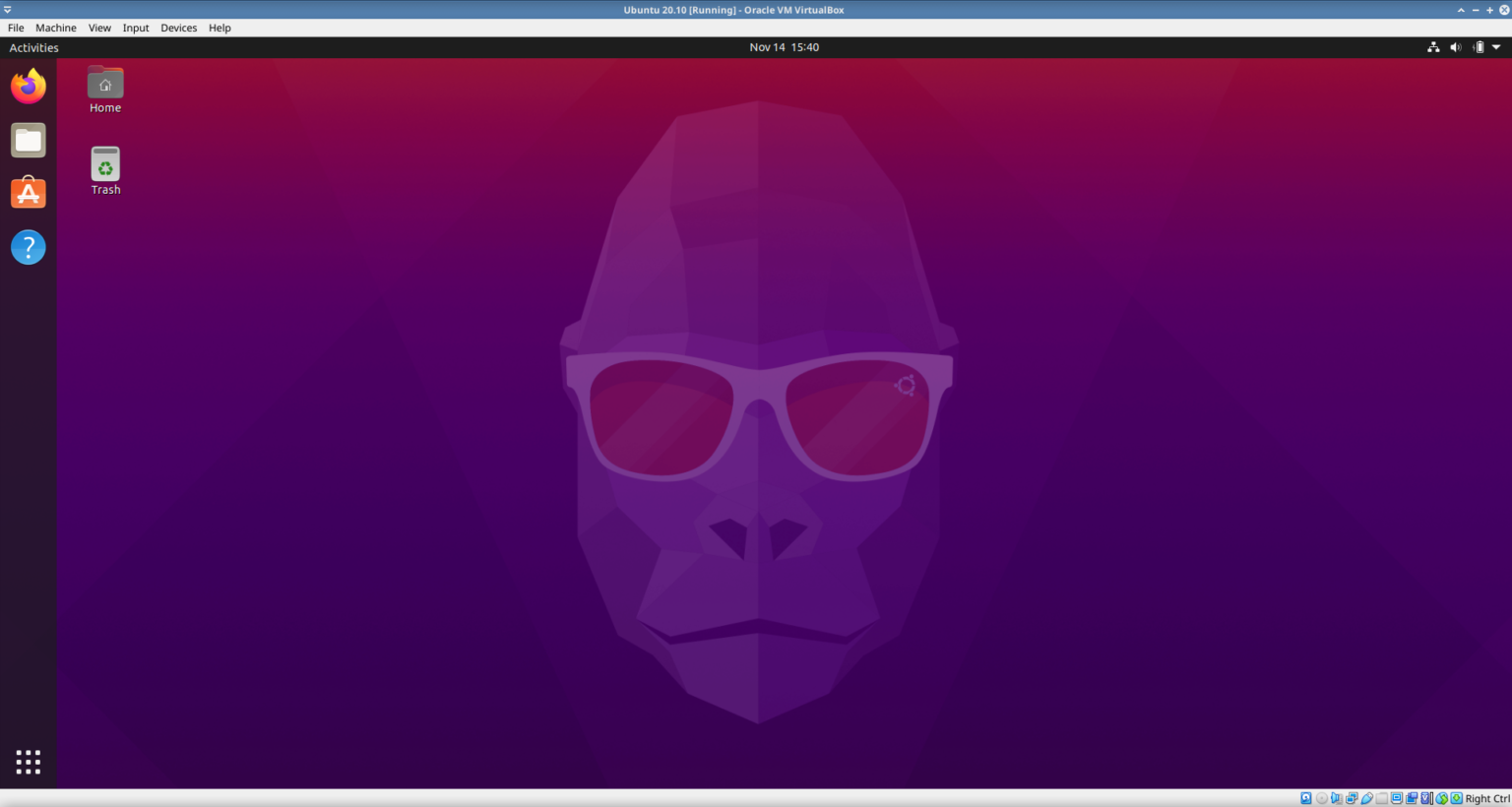Image resolution: width=1512 pixels, height=807 pixels.
Task: Expand the system menu arrow in top bar
Action: tap(1496, 47)
